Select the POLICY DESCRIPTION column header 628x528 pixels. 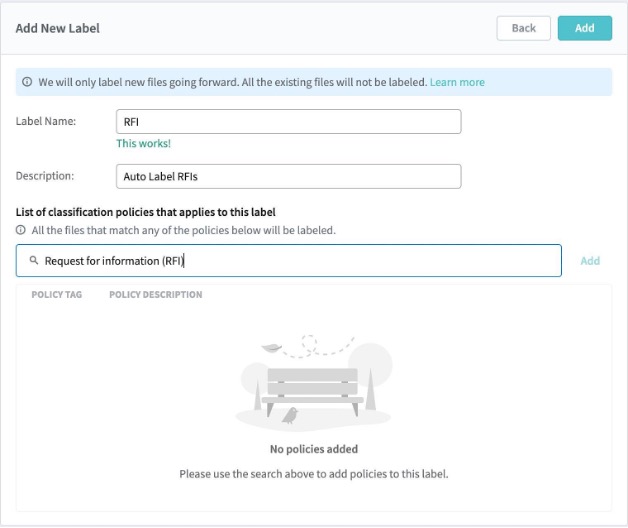tap(155, 295)
